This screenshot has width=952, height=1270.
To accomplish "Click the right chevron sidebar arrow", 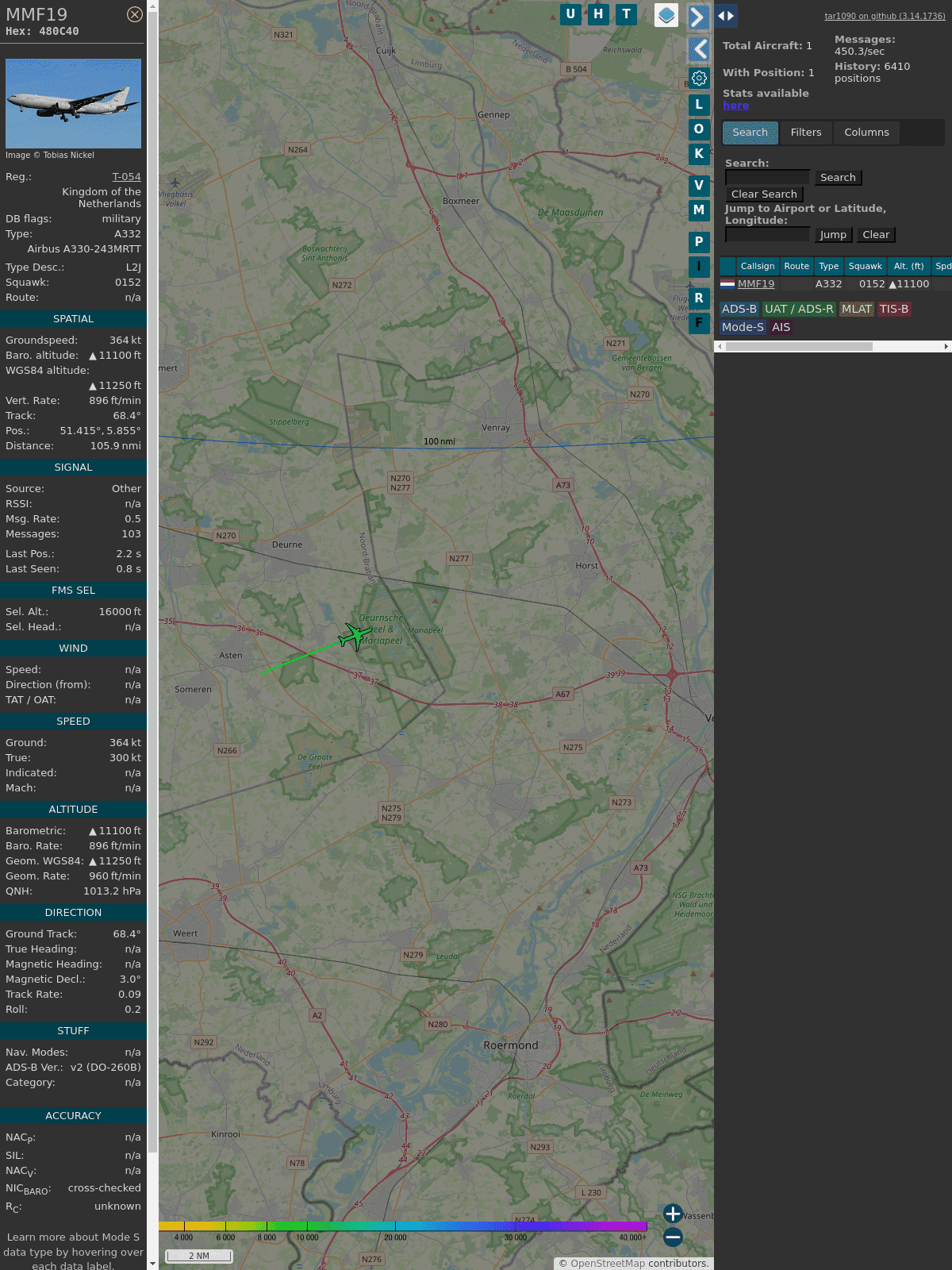I will pos(698,17).
